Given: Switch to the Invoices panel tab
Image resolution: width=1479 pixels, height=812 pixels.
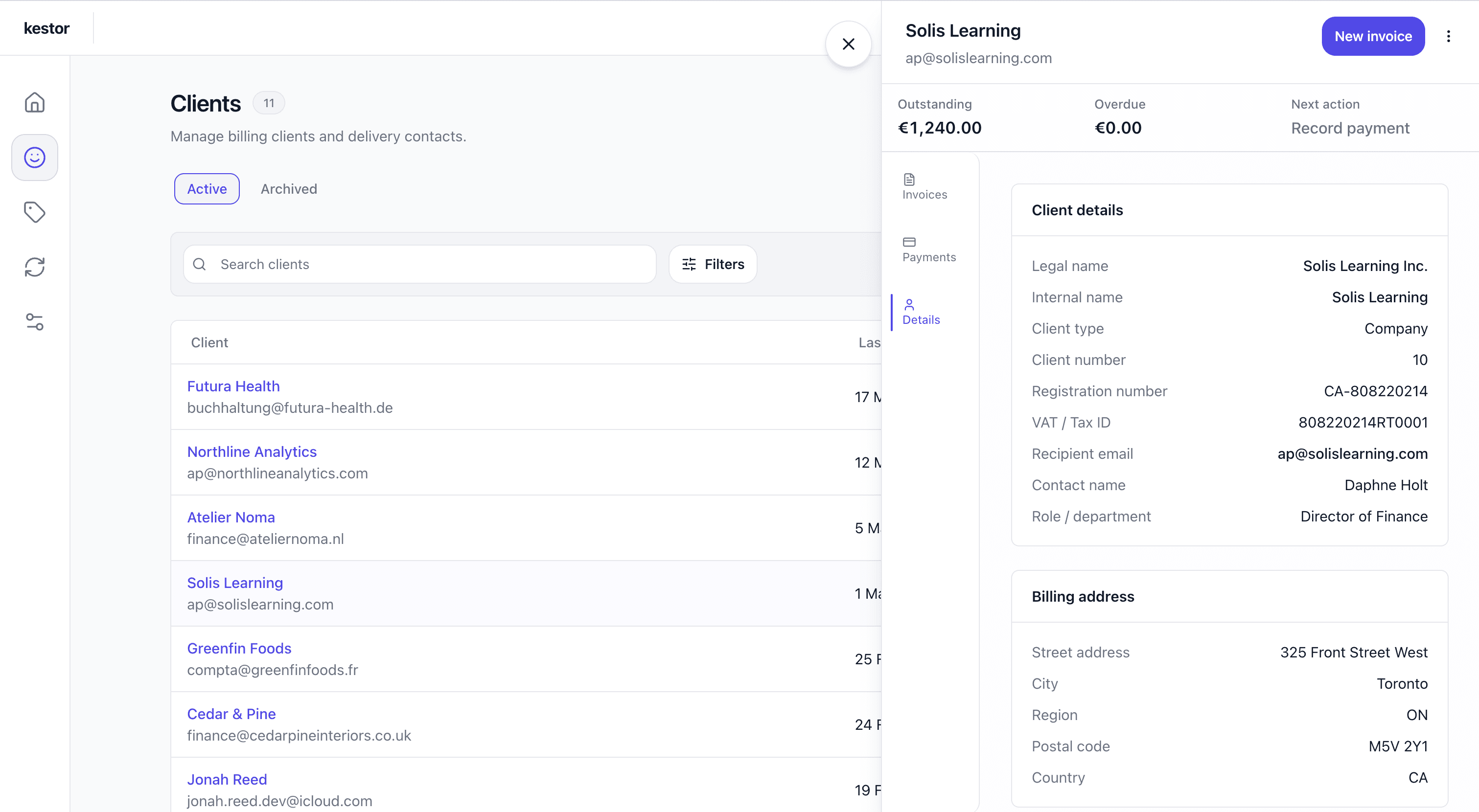Looking at the screenshot, I should pyautogui.click(x=924, y=186).
